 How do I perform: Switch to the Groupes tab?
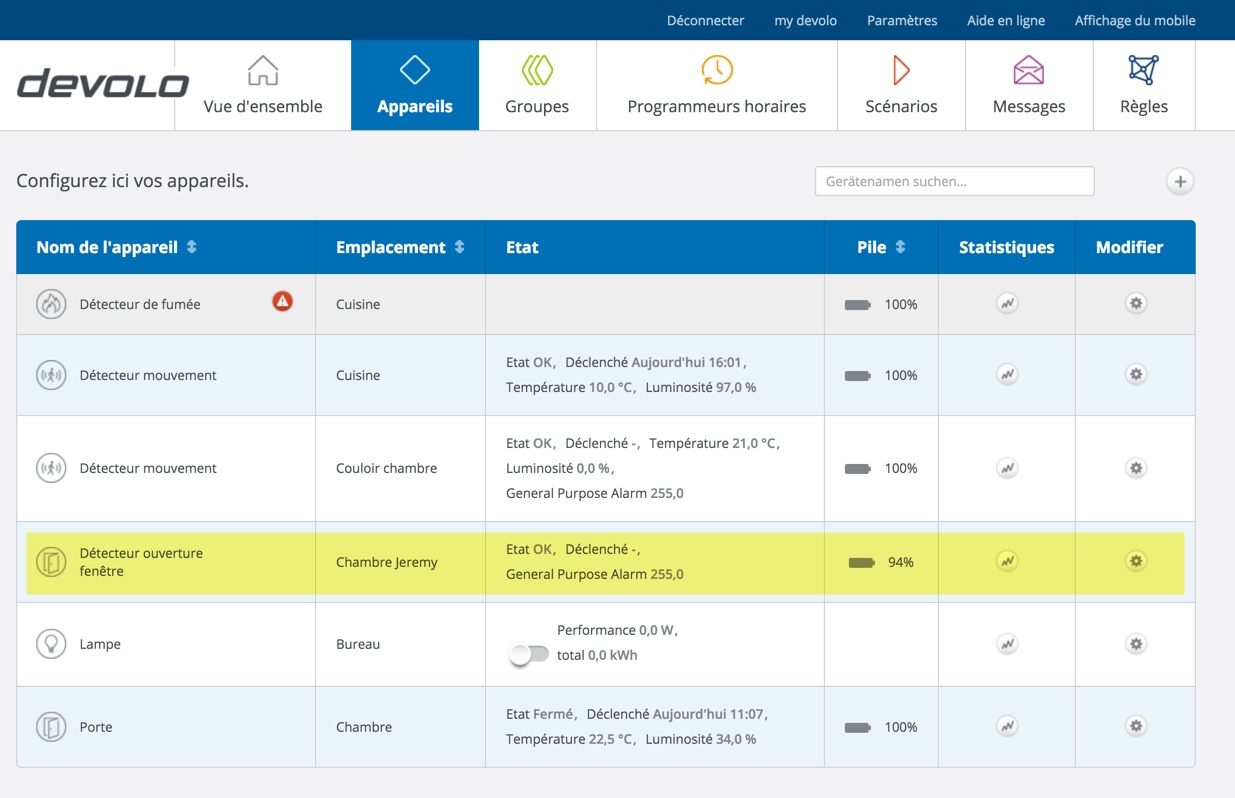click(x=537, y=86)
